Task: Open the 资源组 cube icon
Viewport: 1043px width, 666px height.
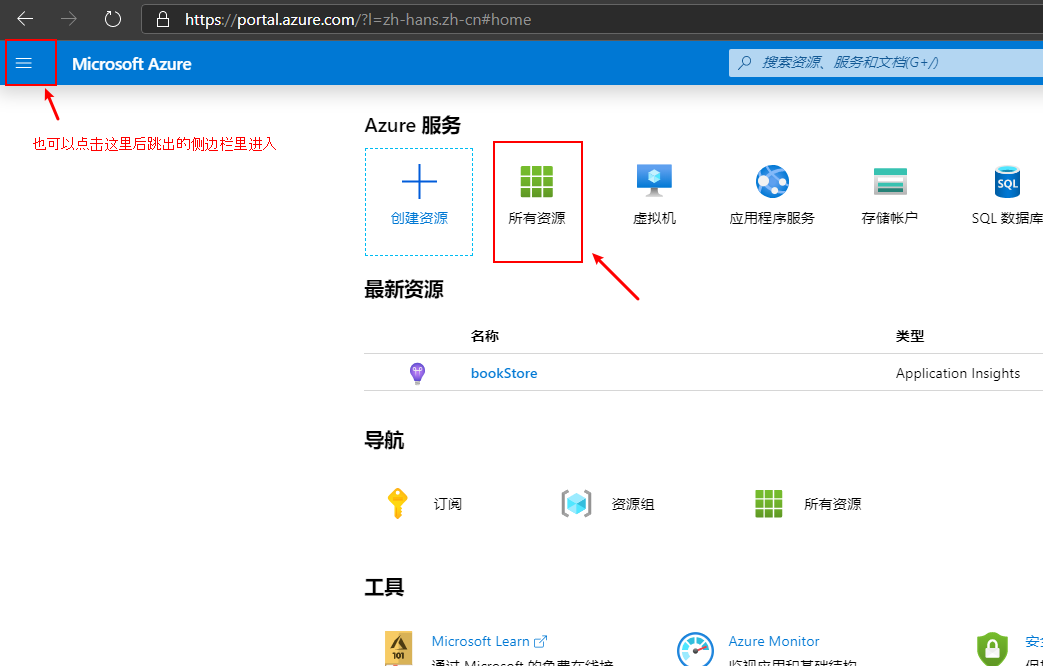Action: click(576, 504)
